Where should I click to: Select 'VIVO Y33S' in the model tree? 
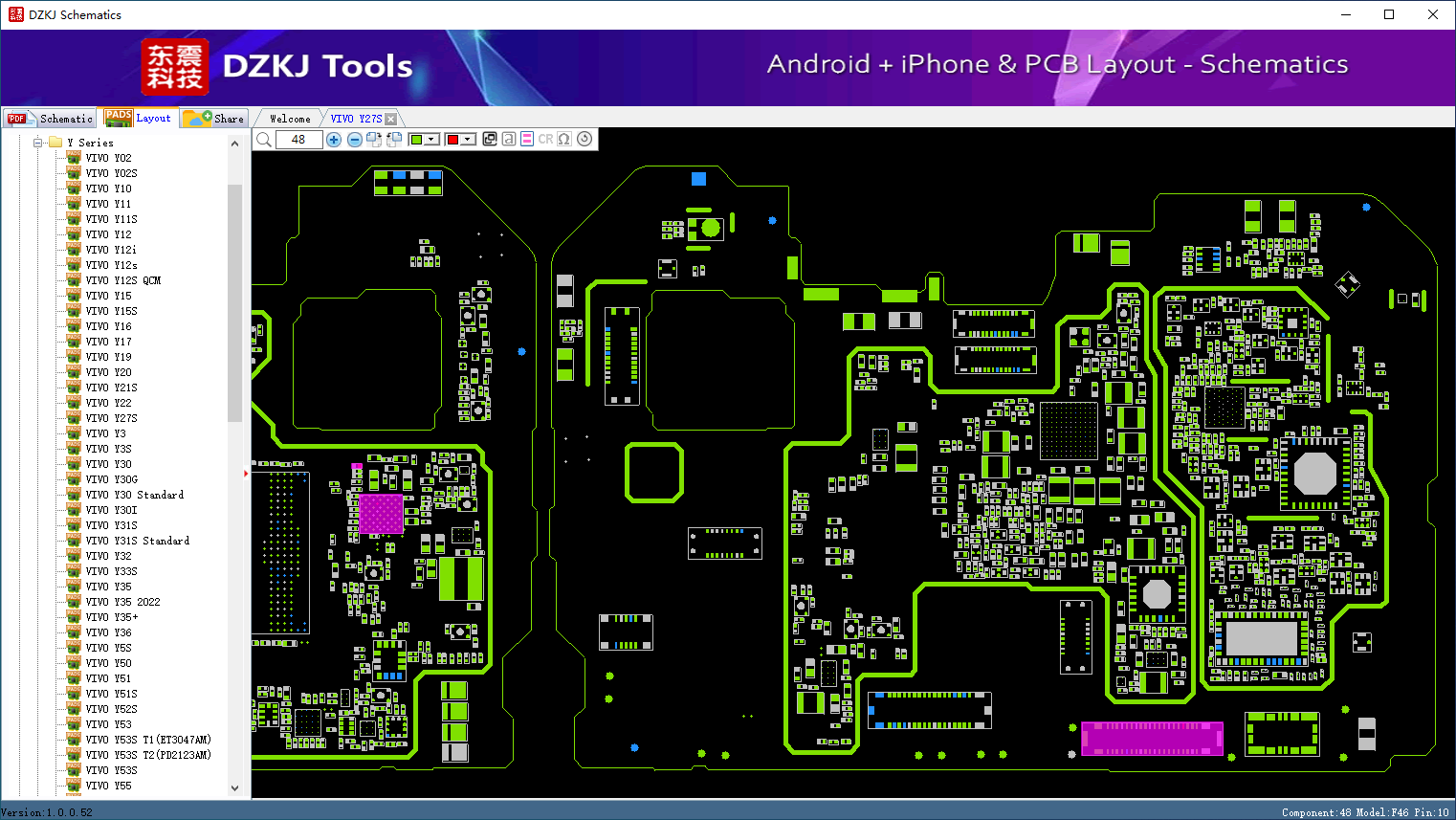pos(112,571)
